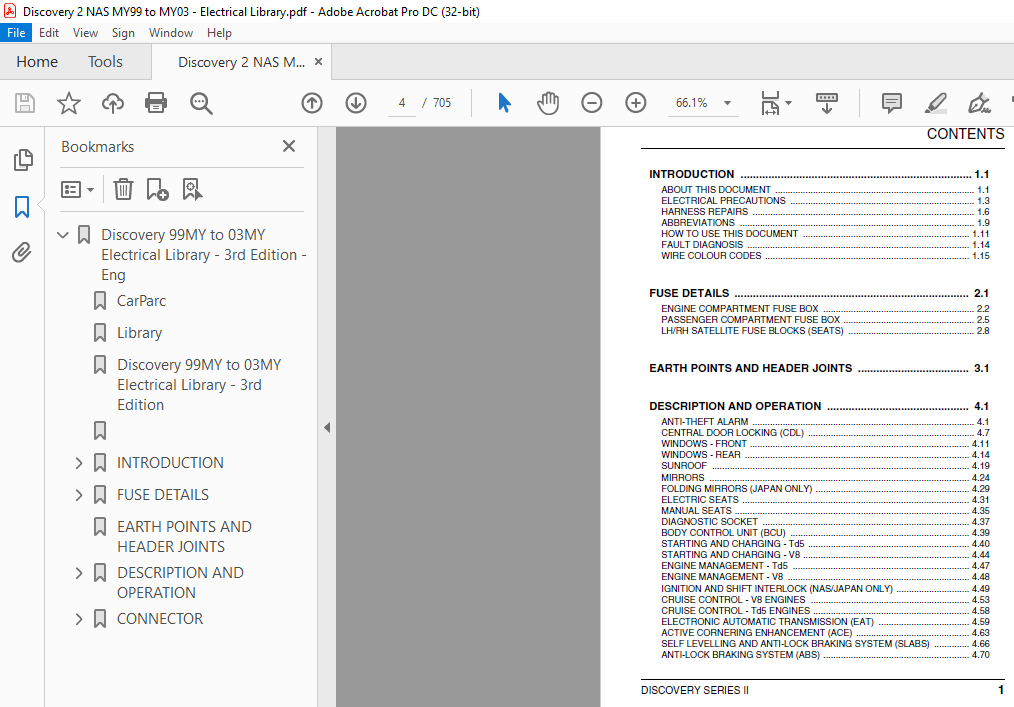The width and height of the screenshot is (1014, 707).
Task: Expand the CONNECTOR bookmark
Action: coord(79,619)
